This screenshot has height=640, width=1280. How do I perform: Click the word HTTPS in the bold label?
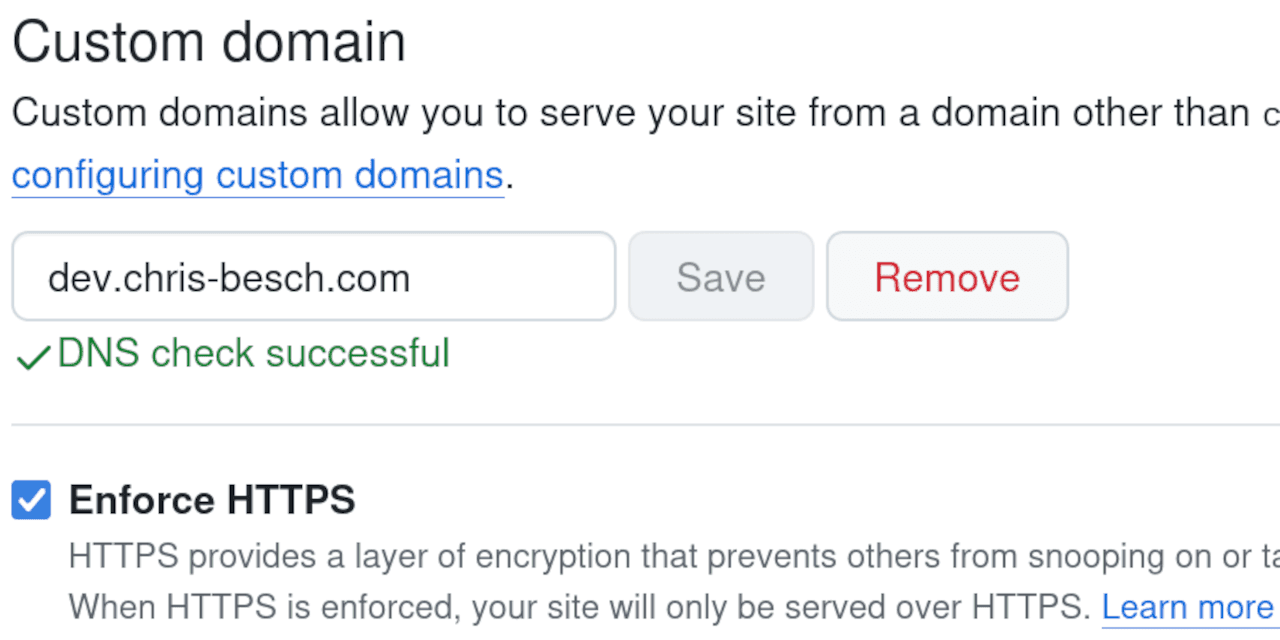291,500
